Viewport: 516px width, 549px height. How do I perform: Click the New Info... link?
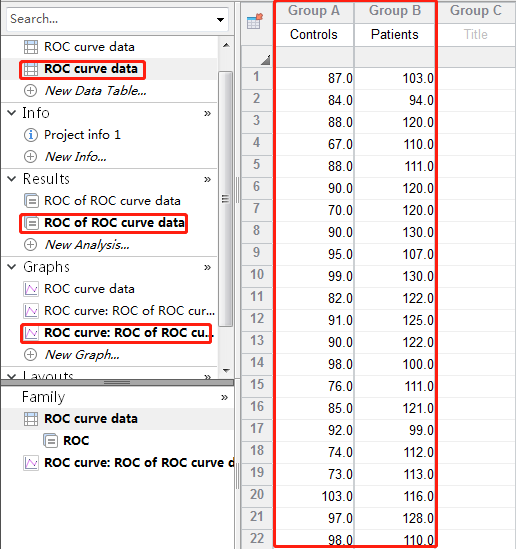(75, 157)
